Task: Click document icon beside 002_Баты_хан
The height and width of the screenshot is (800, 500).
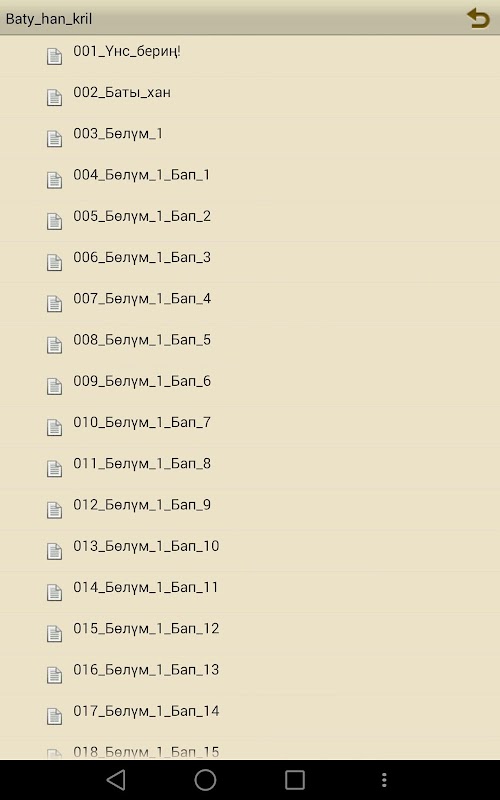Action: (55, 97)
